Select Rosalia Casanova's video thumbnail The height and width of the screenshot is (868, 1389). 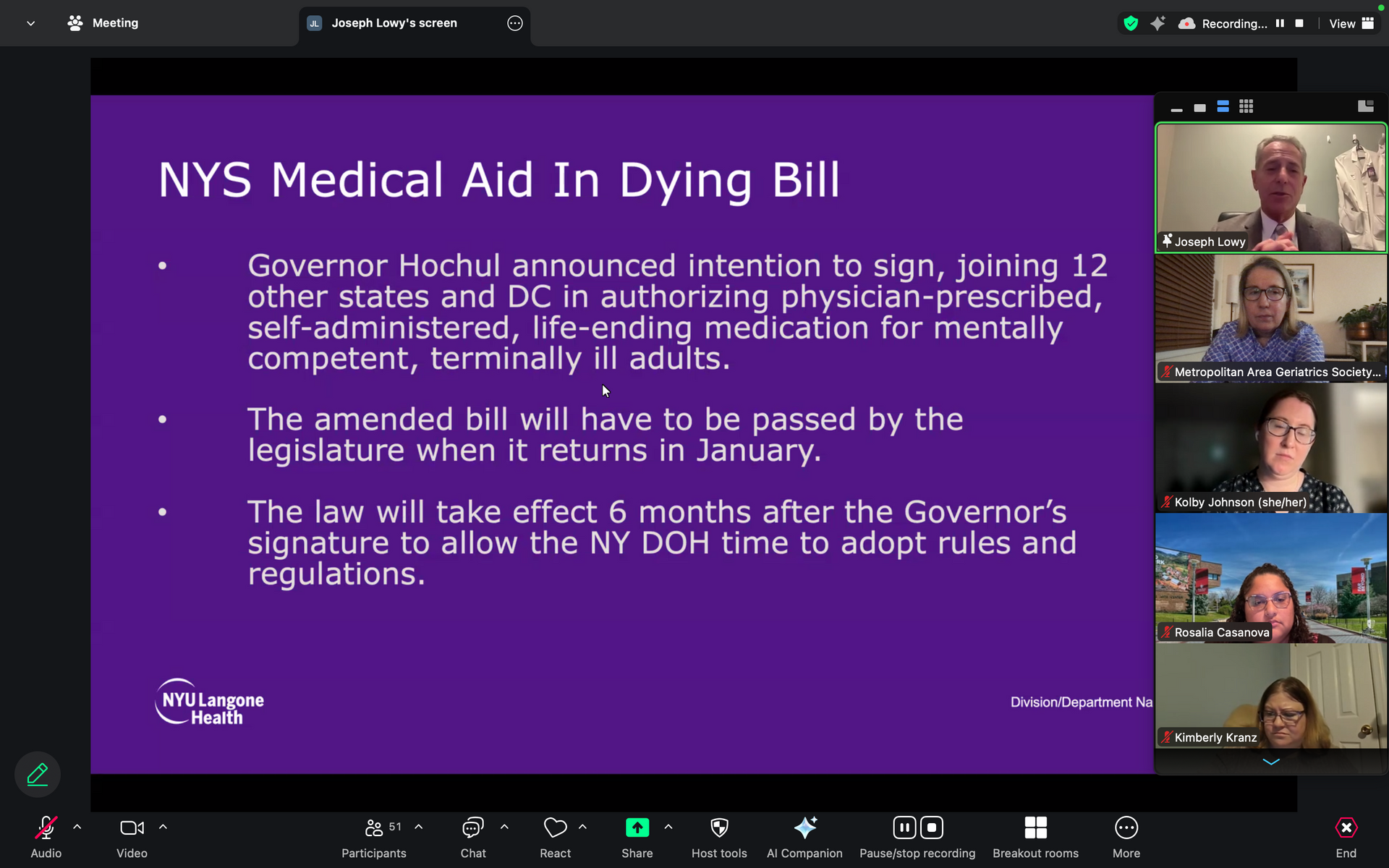tap(1270, 578)
